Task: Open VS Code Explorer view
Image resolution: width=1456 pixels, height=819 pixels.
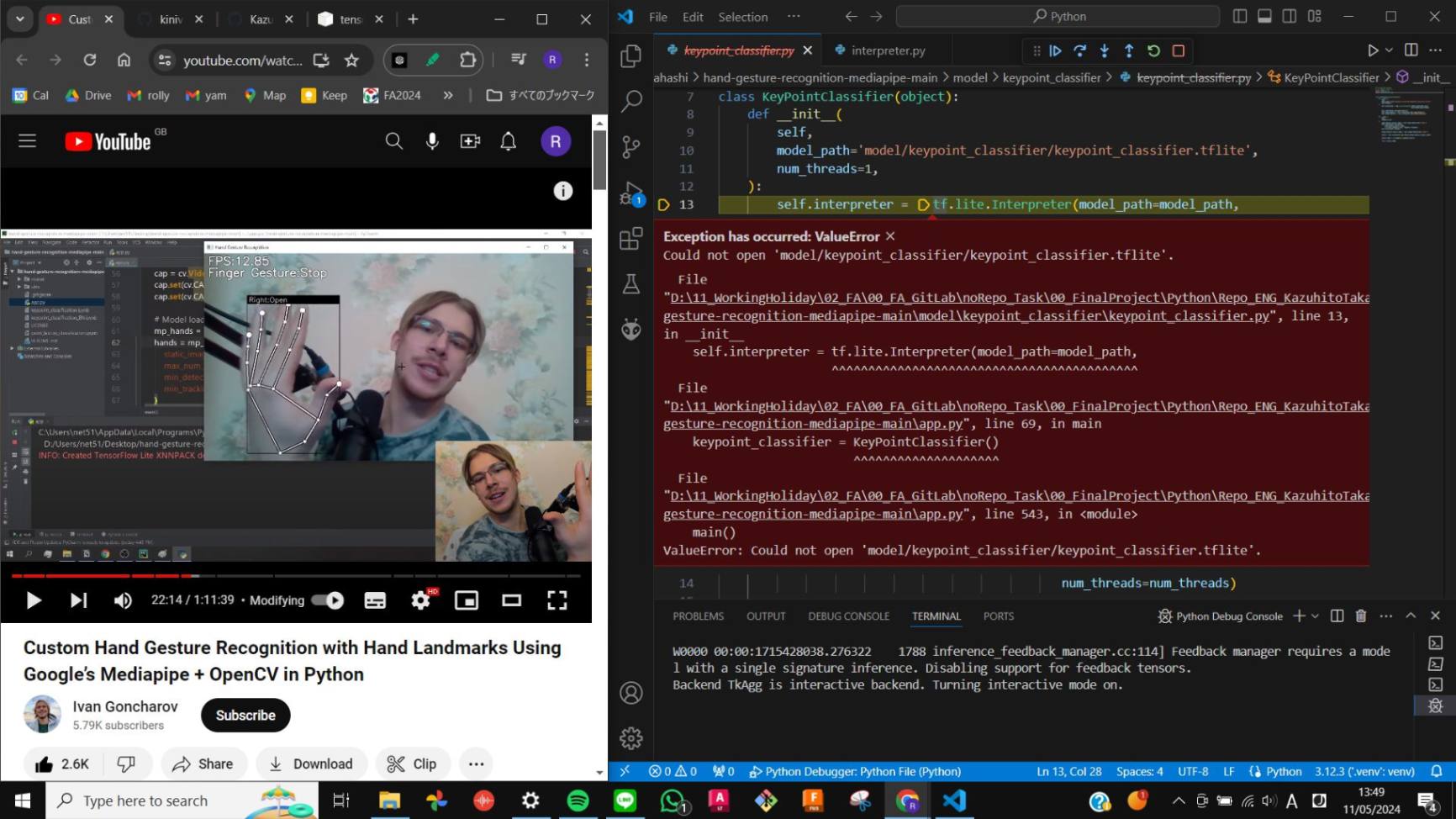Action: click(630, 55)
